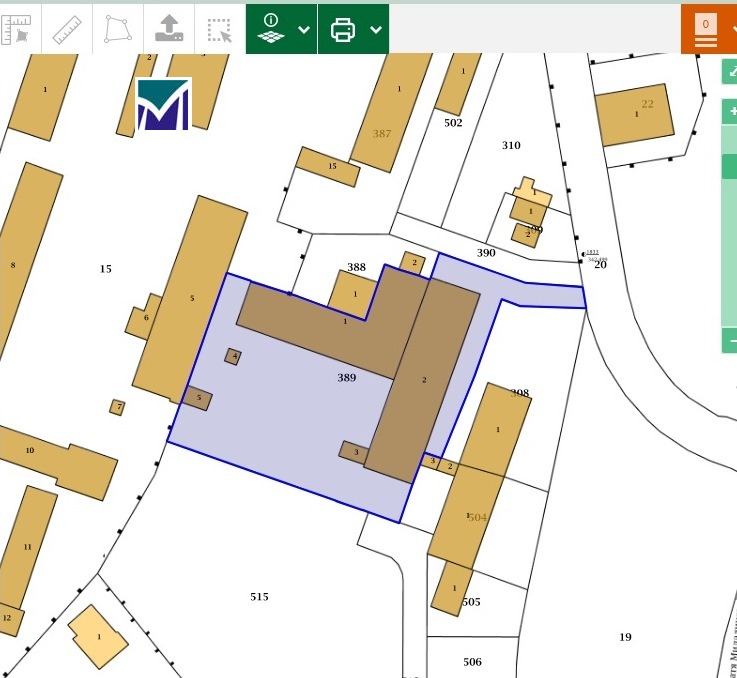Click the upload file icon
737x678 pixels.
(169, 29)
